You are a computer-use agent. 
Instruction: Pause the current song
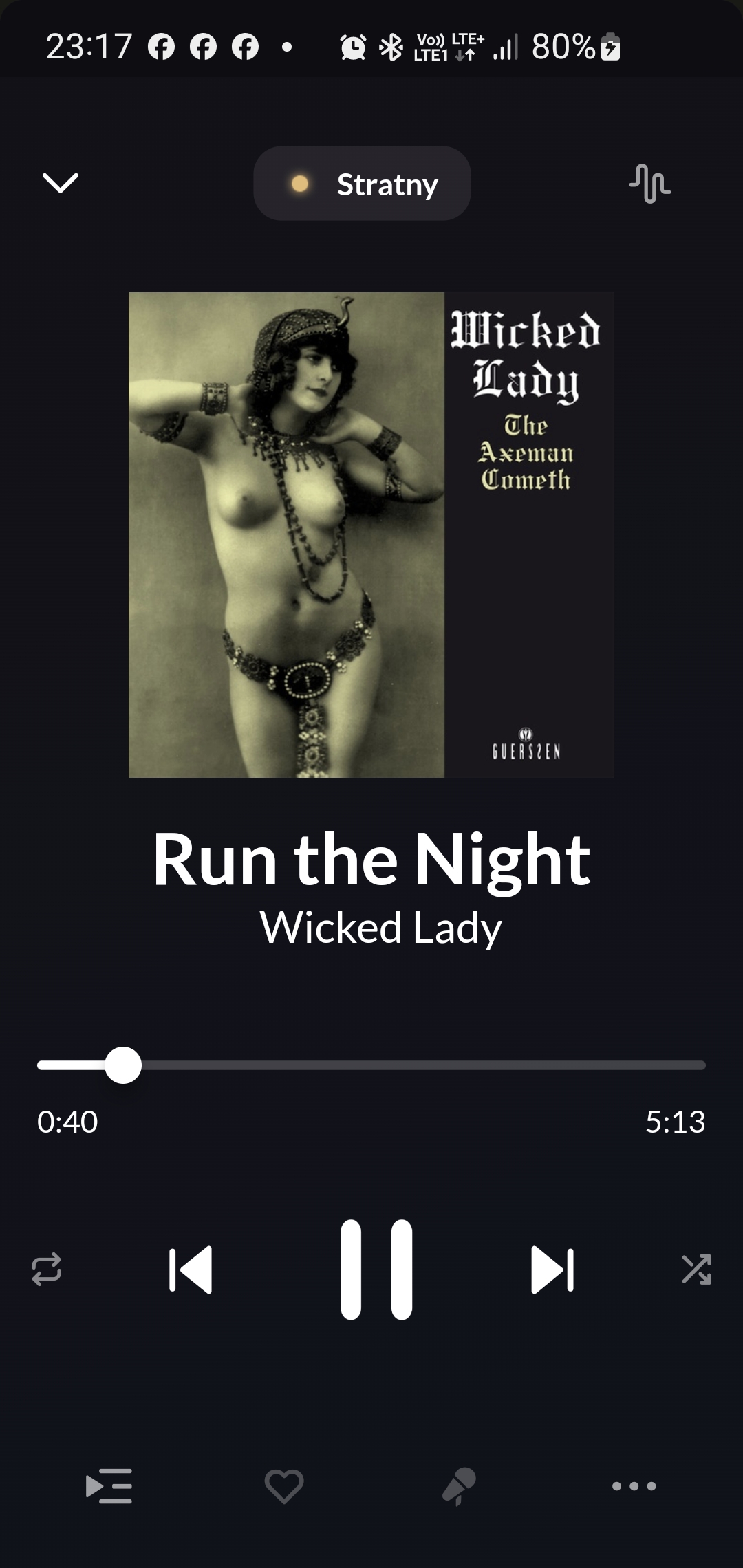376,1270
